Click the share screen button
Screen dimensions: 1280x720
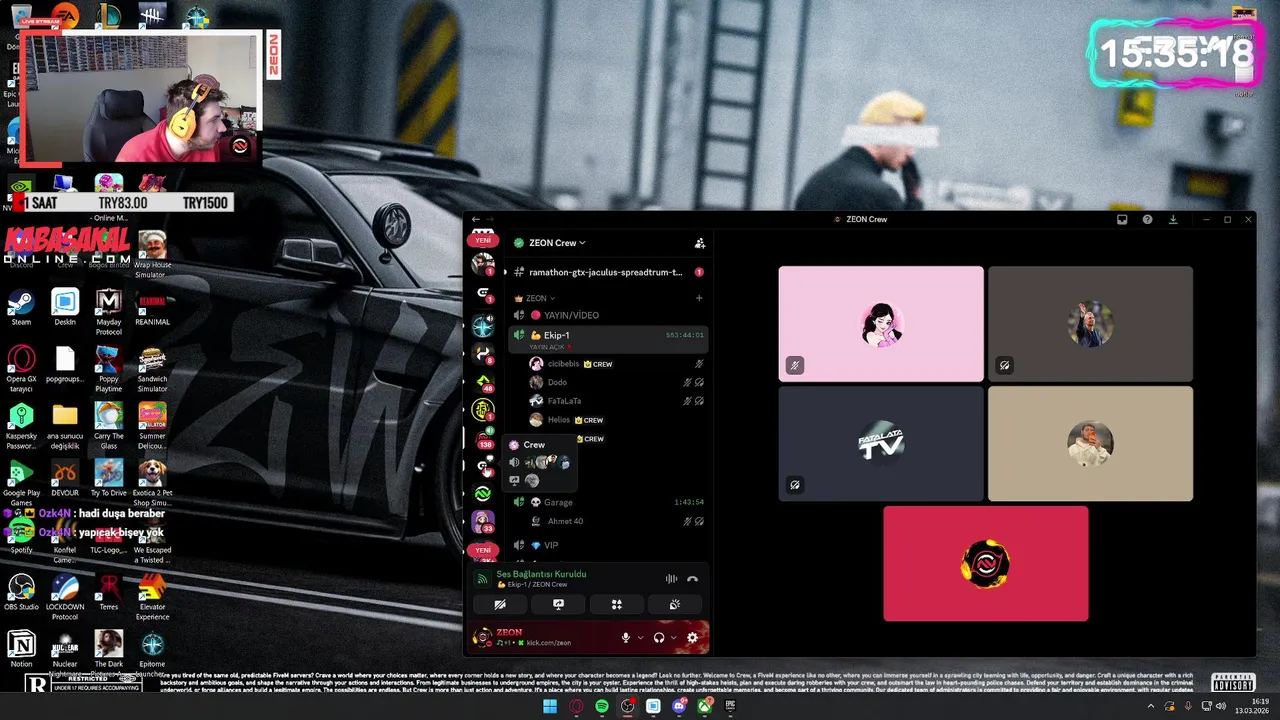point(558,604)
